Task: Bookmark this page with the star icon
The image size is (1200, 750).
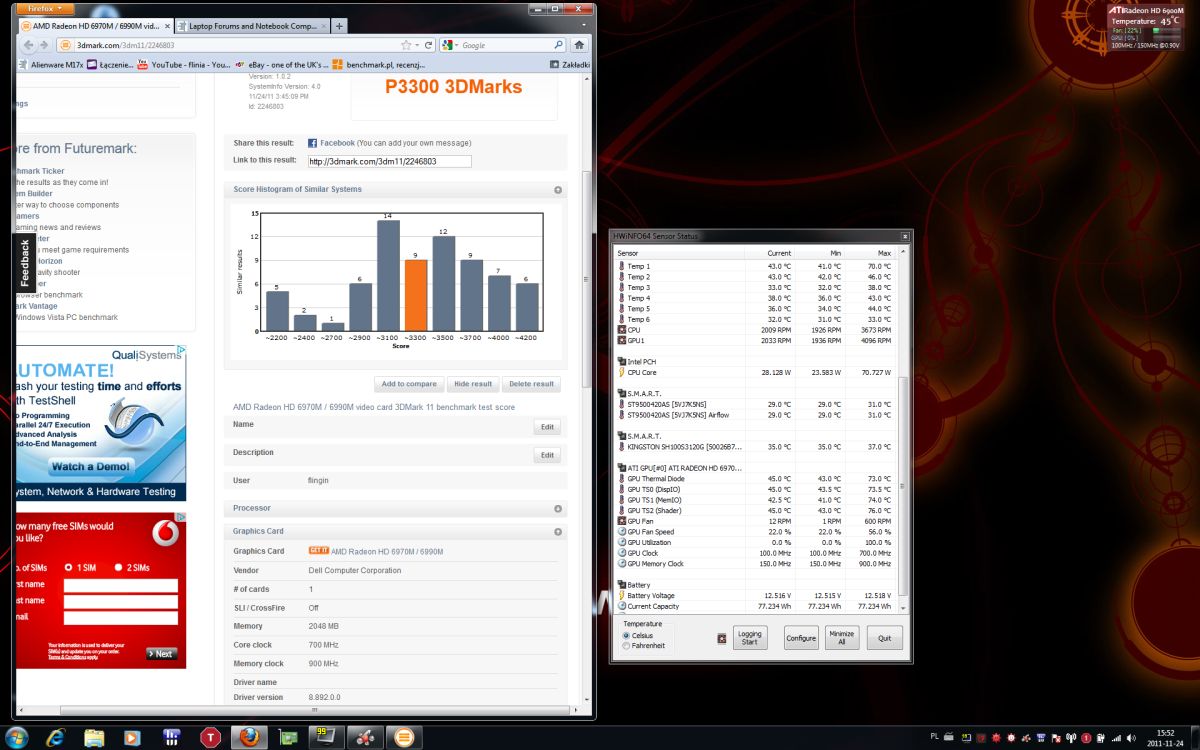Action: coord(406,45)
